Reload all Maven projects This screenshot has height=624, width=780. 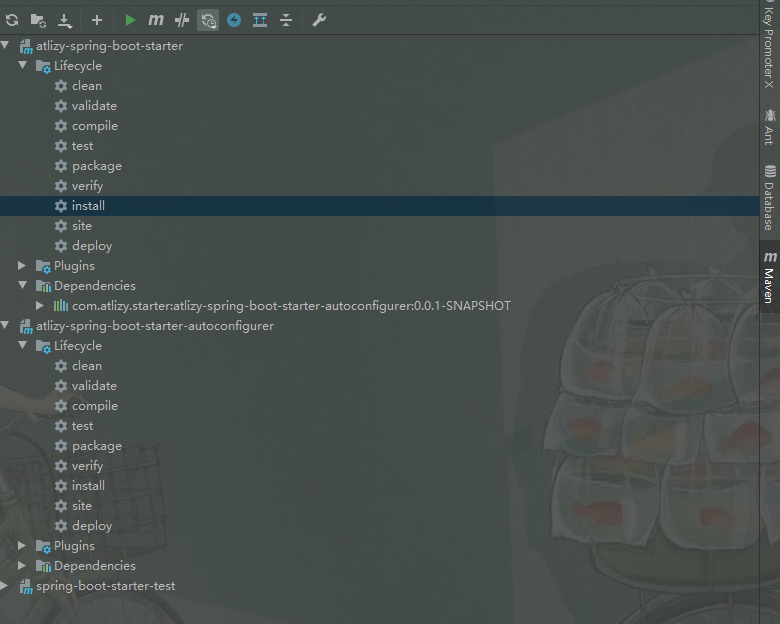(12, 20)
